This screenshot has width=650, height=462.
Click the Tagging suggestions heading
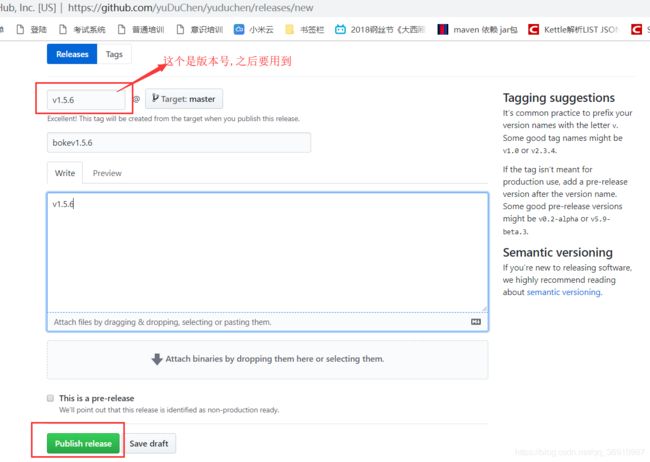pyautogui.click(x=559, y=98)
